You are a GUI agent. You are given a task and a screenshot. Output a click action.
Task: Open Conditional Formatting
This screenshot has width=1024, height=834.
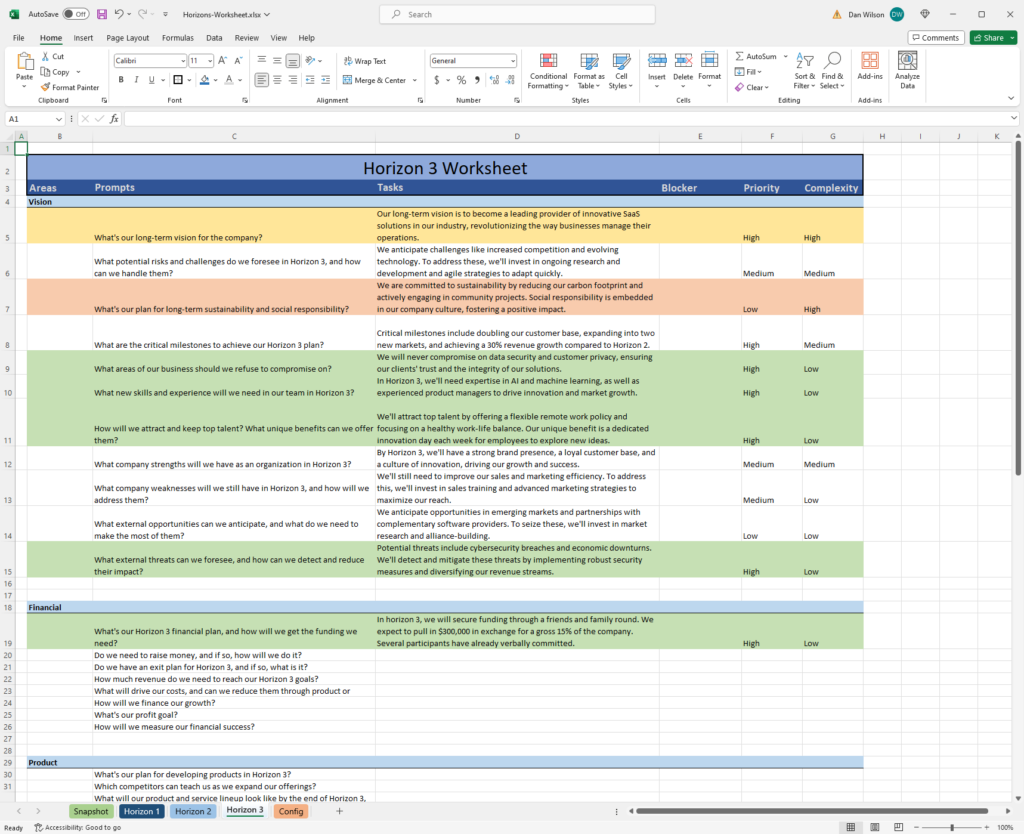[x=548, y=72]
